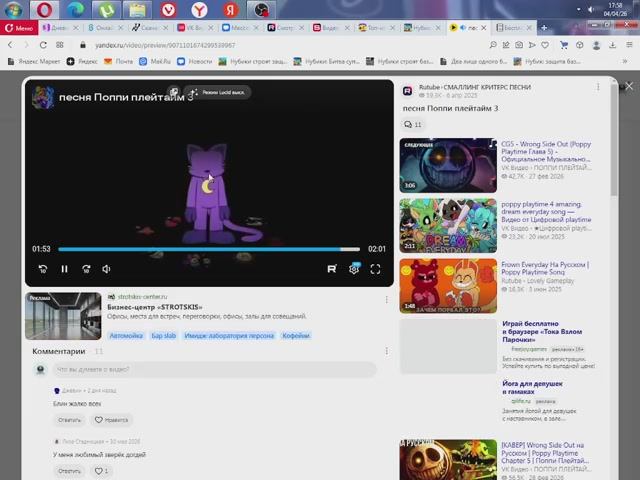
Task: Toggle the Lucid mode pill above video
Action: 218,92
